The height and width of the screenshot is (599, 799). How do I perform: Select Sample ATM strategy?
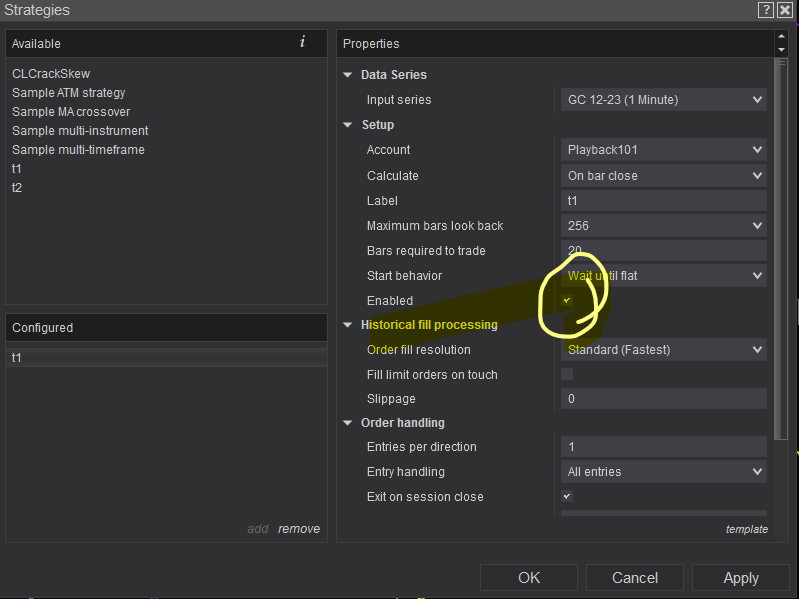point(68,93)
